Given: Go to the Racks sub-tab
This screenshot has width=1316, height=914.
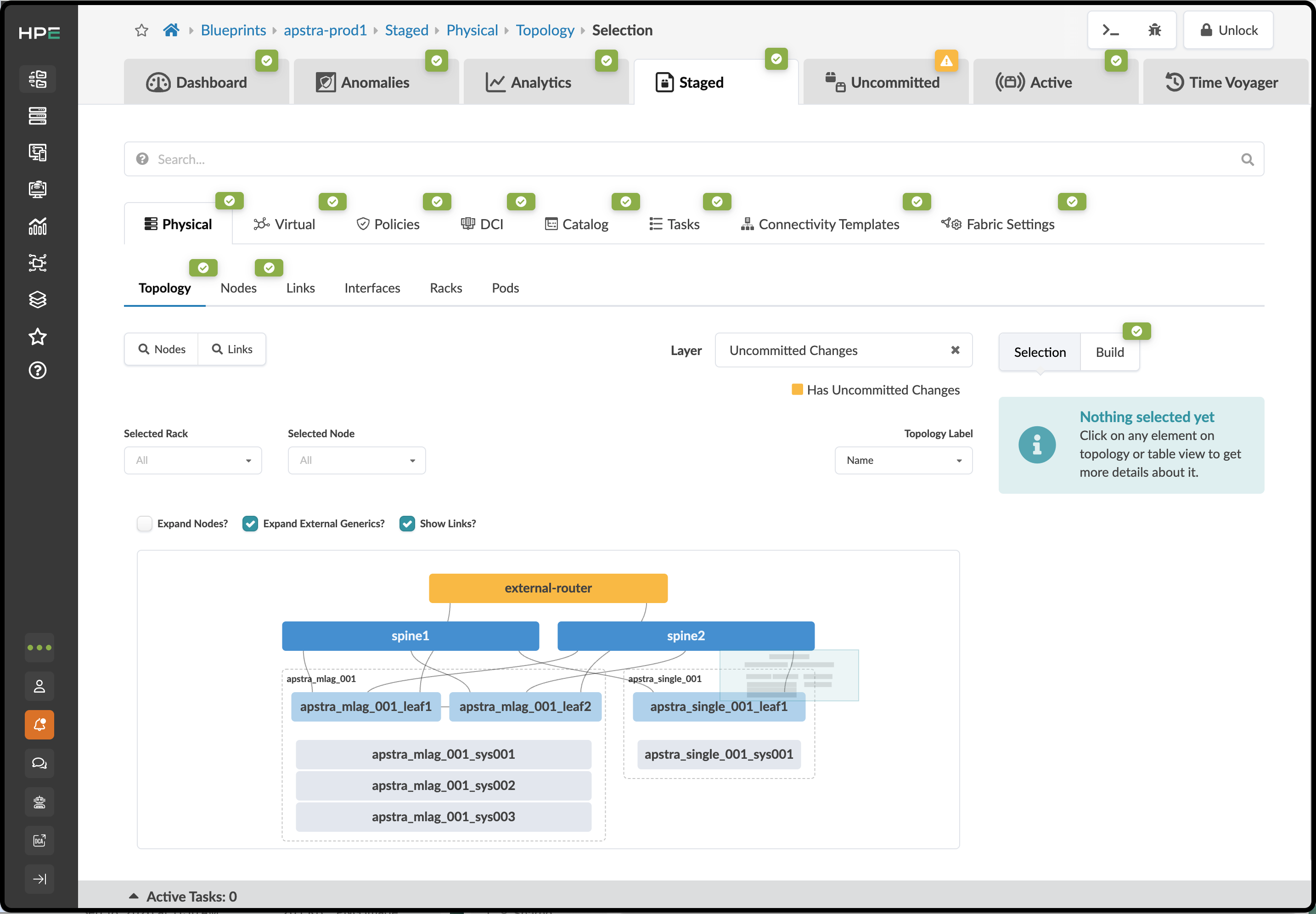Looking at the screenshot, I should 446,288.
